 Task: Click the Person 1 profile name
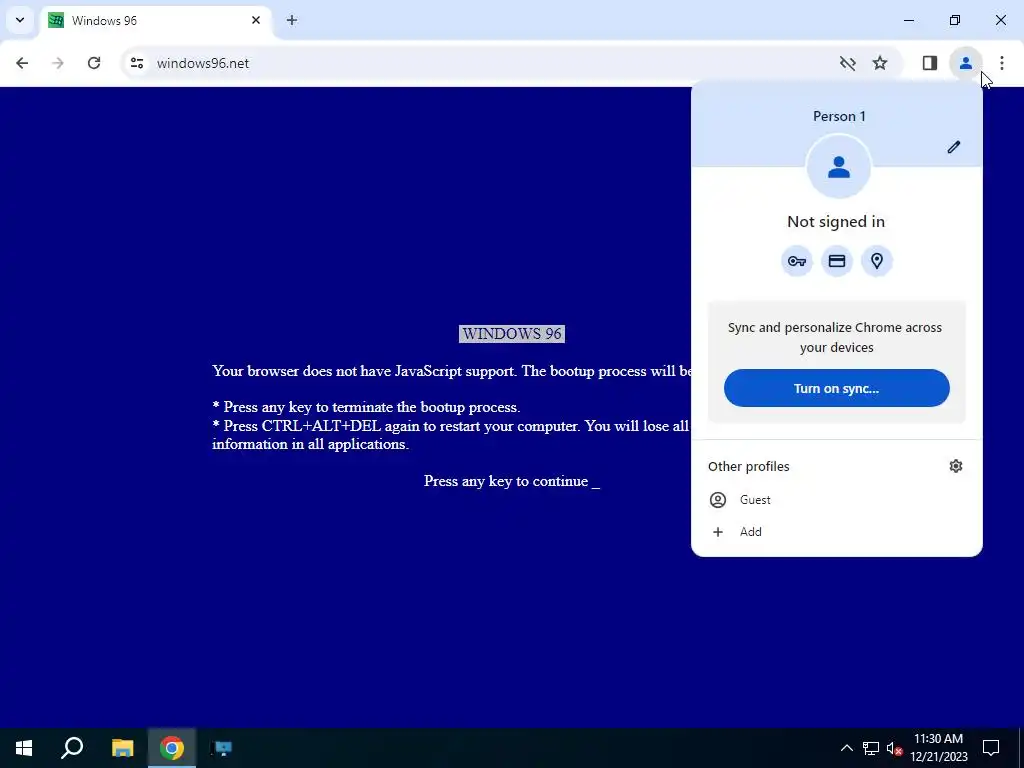839,116
